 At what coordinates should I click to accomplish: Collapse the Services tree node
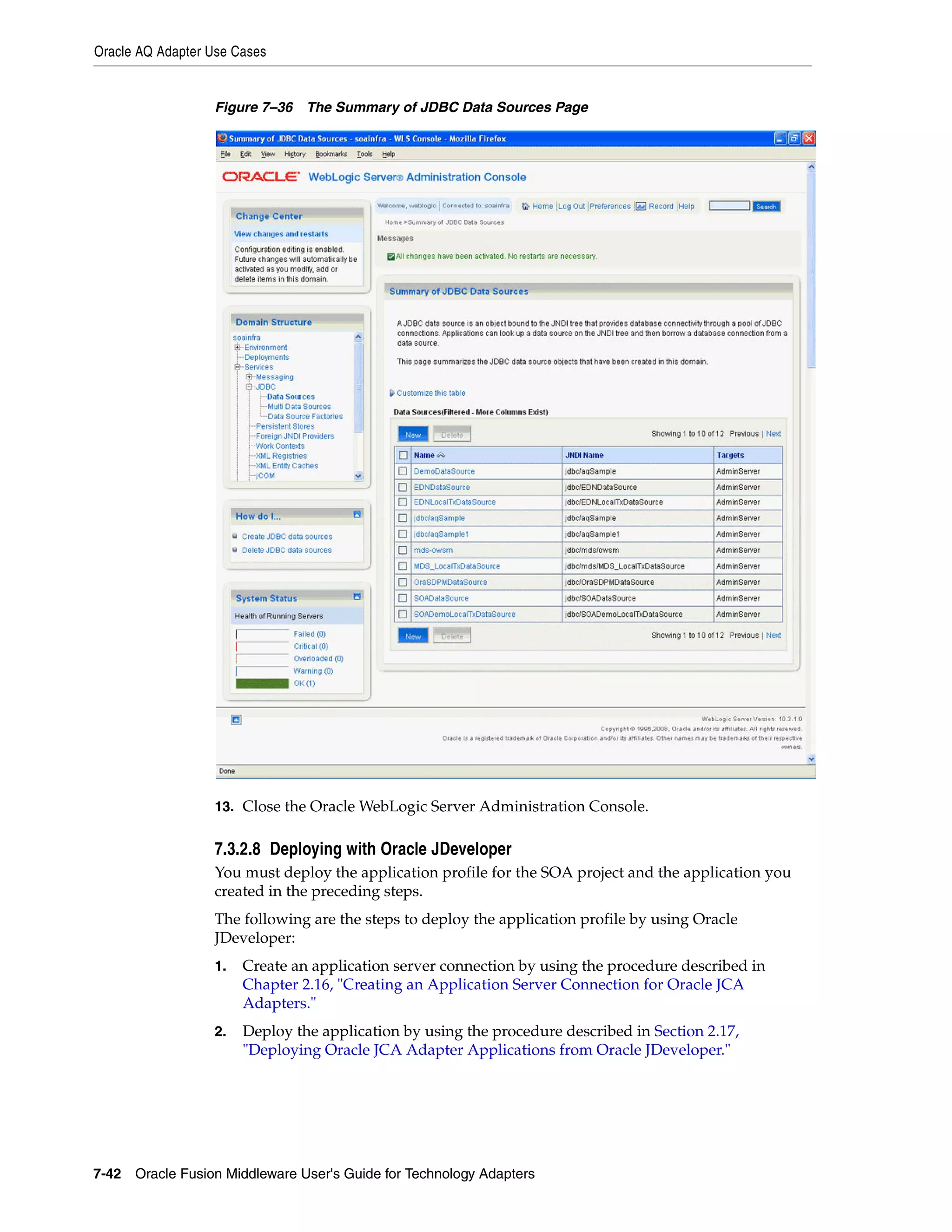pos(238,367)
